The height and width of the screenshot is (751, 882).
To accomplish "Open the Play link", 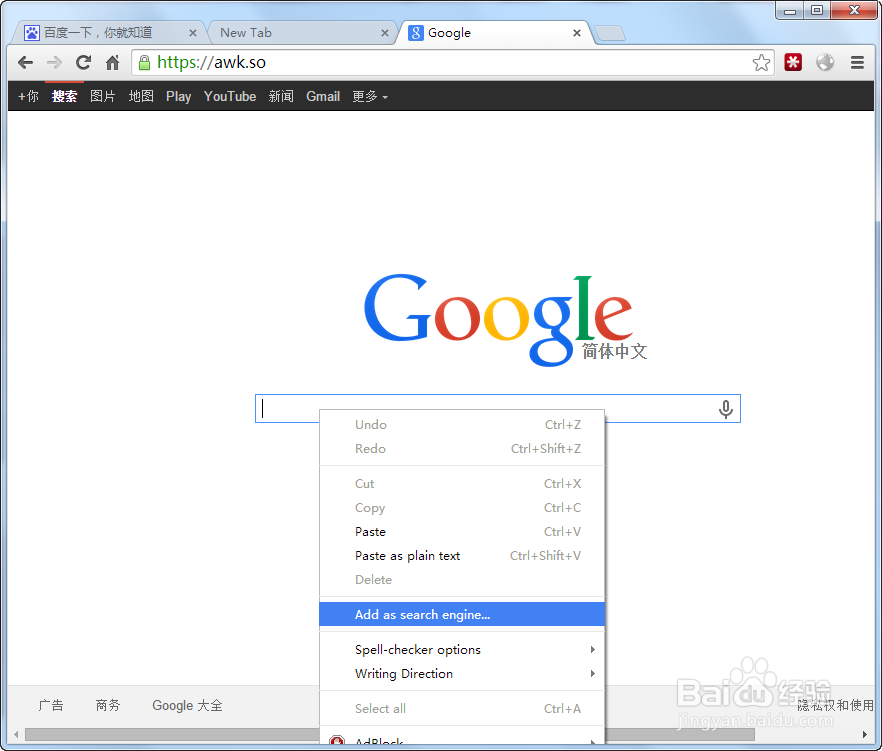I will click(178, 97).
